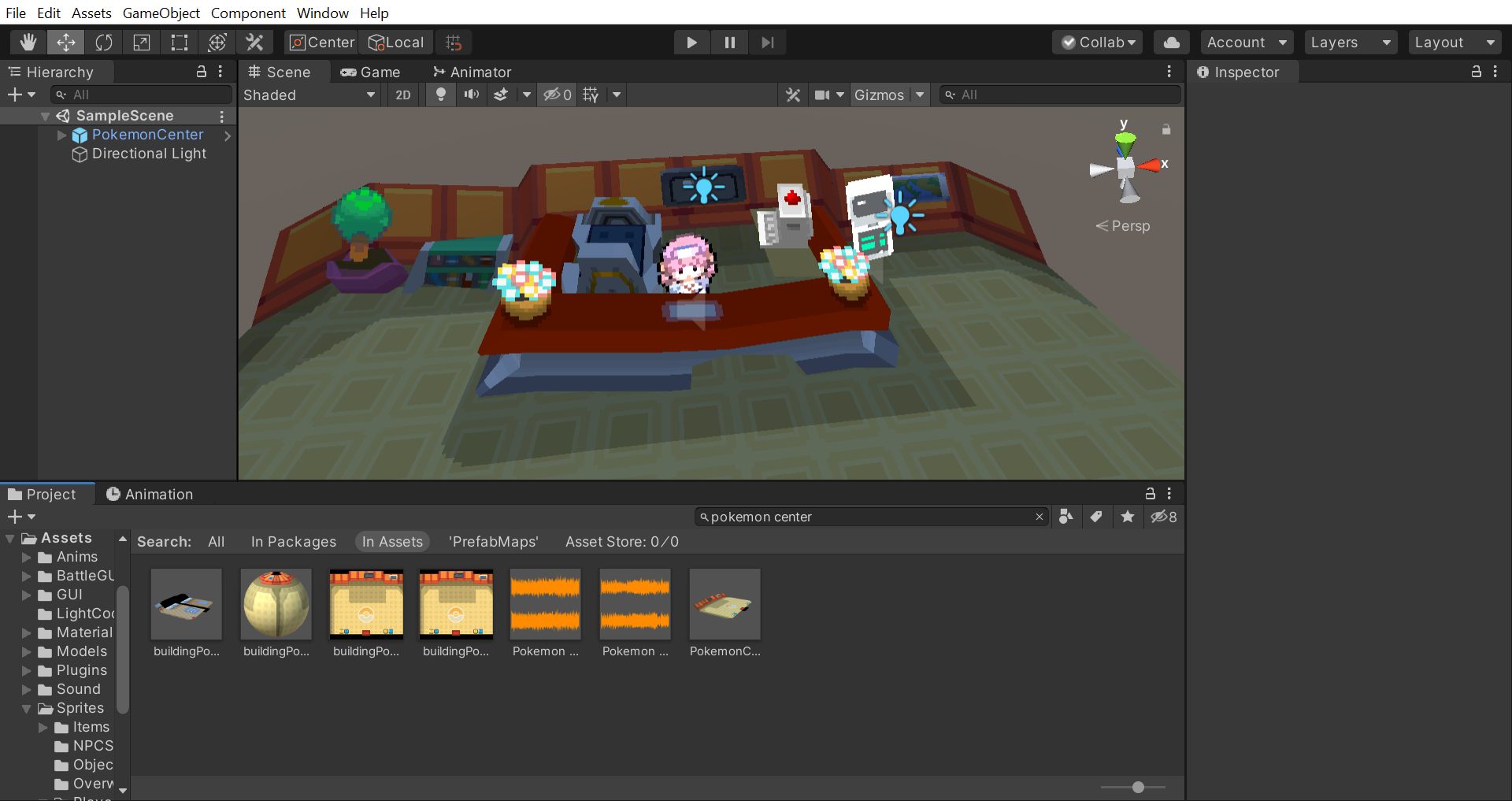Click the scene view search field

1060,95
